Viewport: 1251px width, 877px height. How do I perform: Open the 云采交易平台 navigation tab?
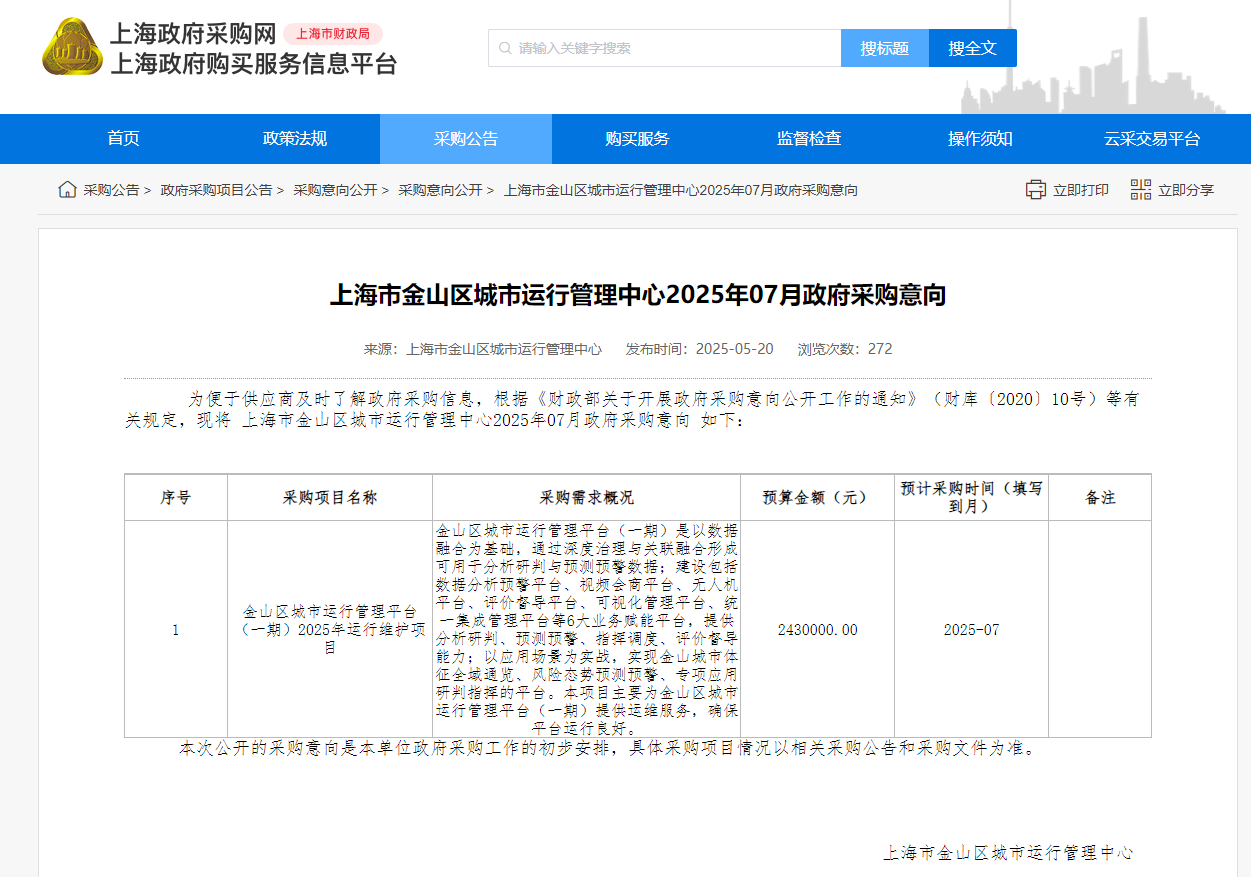point(1152,139)
